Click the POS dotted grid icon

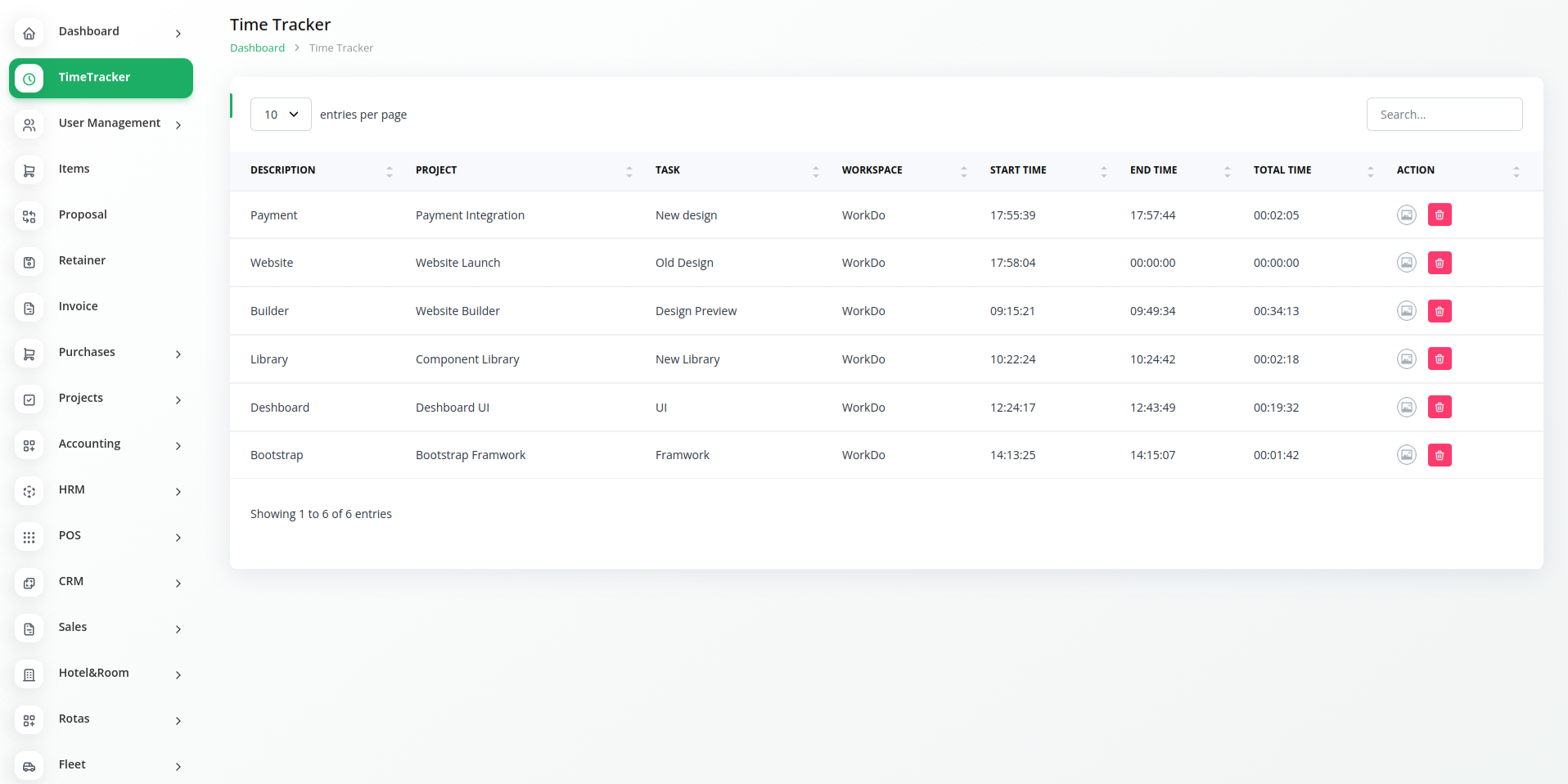click(29, 538)
